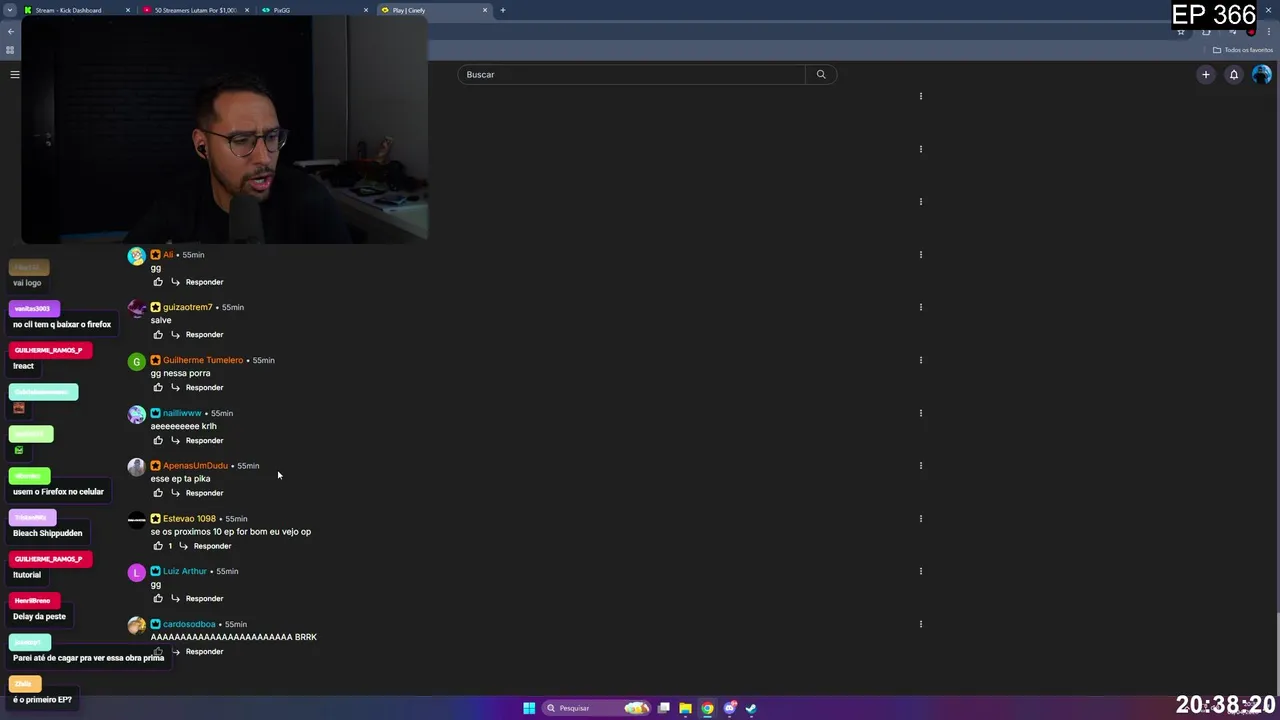Image resolution: width=1280 pixels, height=720 pixels.
Task: Open Discord from the taskbar
Action: coord(730,708)
